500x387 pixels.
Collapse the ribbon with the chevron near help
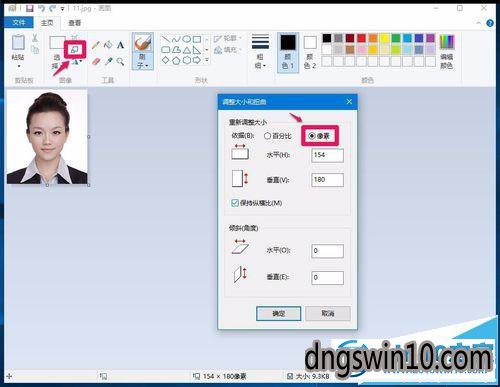click(x=478, y=23)
